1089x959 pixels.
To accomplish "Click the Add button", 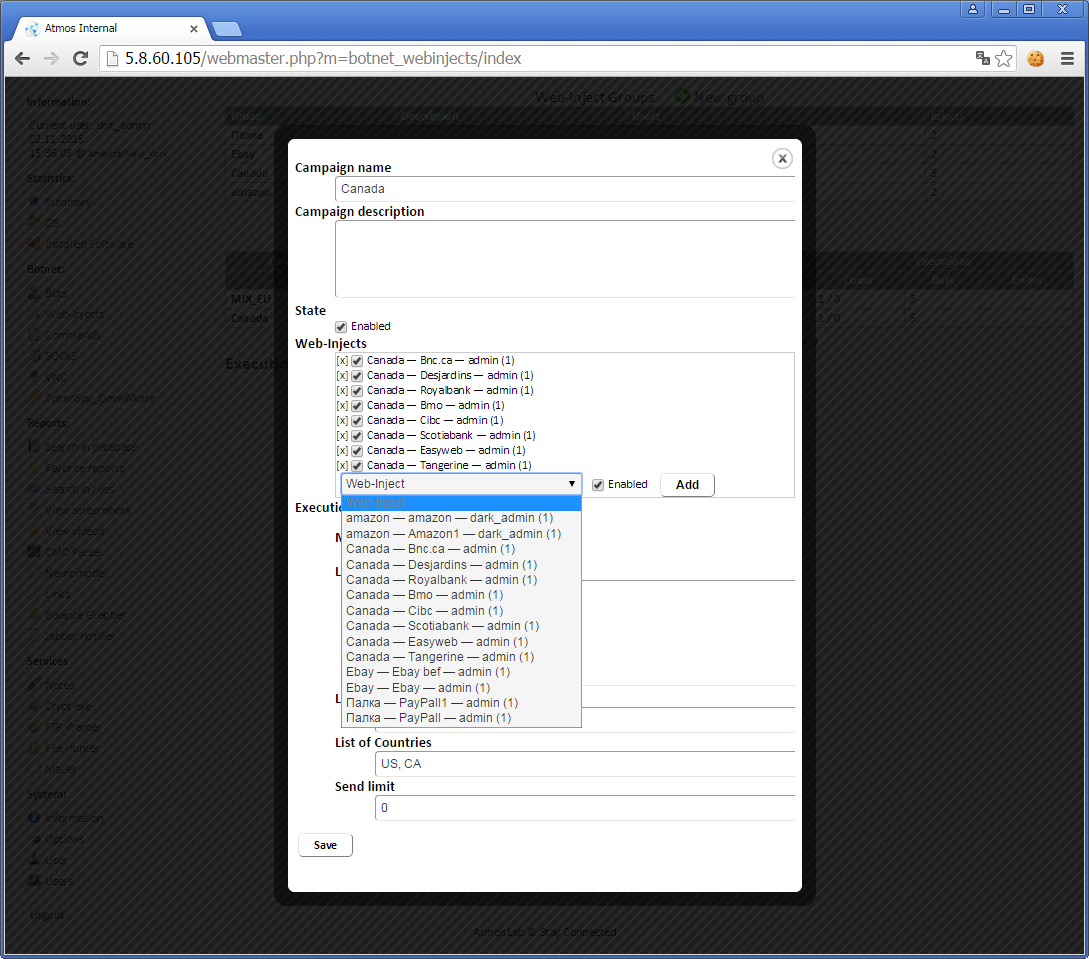I will (x=687, y=485).
